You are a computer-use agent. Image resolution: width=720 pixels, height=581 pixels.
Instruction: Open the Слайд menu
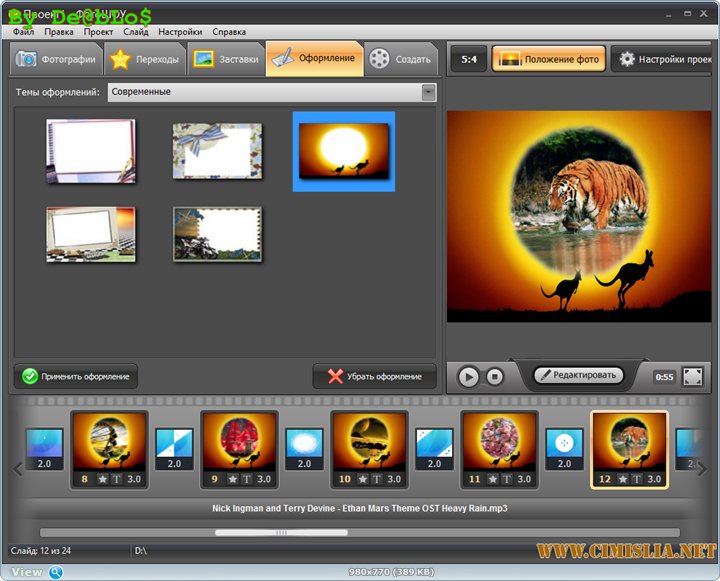coord(136,32)
